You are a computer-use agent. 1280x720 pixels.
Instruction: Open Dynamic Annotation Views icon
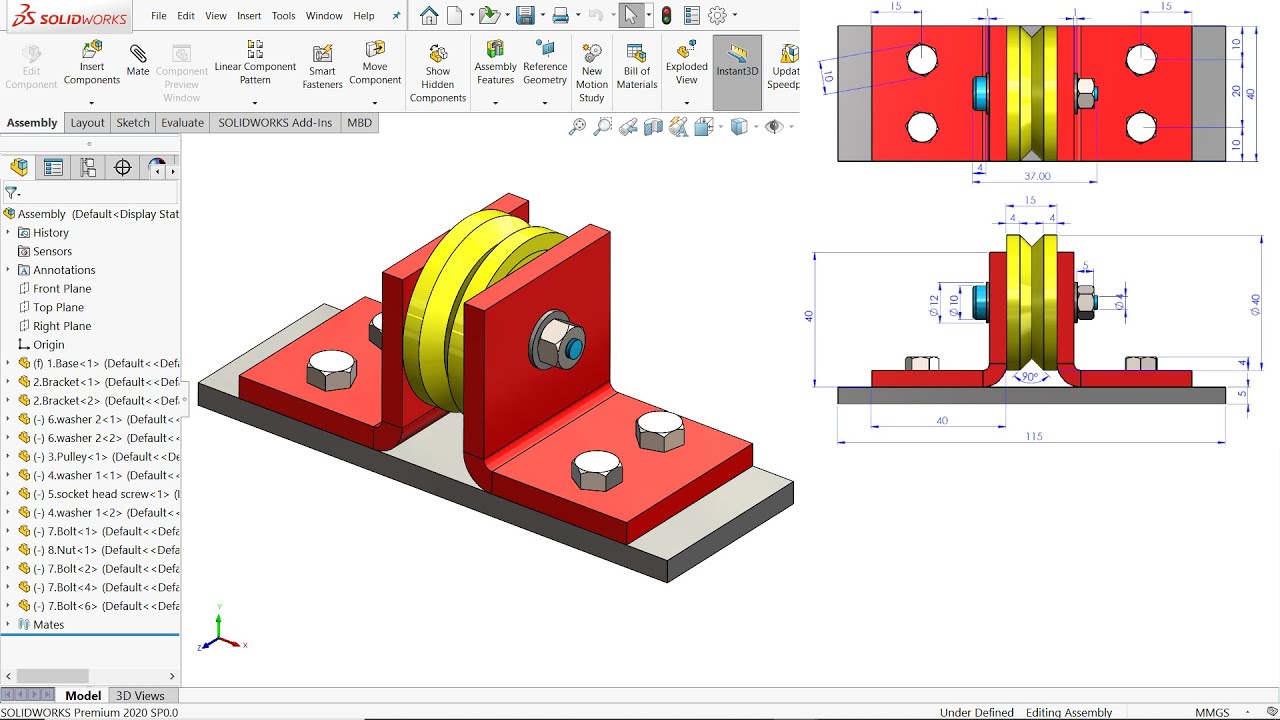(678, 126)
